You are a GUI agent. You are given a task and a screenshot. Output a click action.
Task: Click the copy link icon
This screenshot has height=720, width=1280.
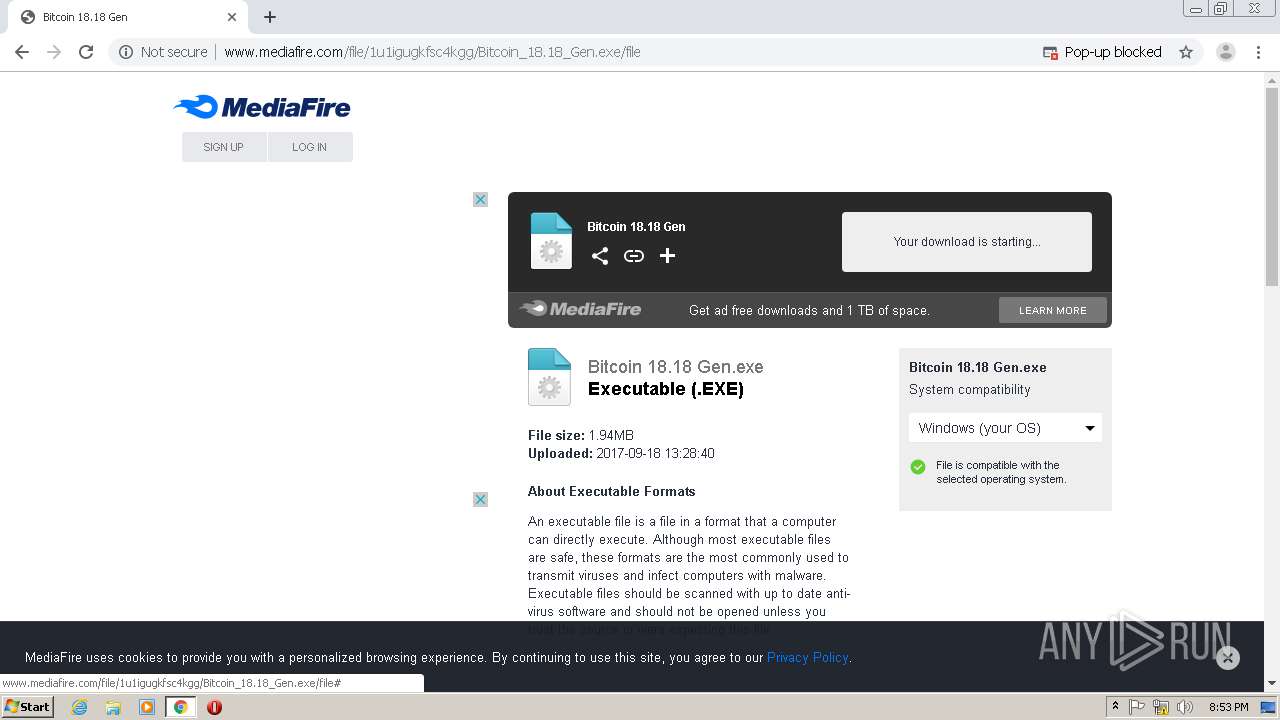click(634, 256)
